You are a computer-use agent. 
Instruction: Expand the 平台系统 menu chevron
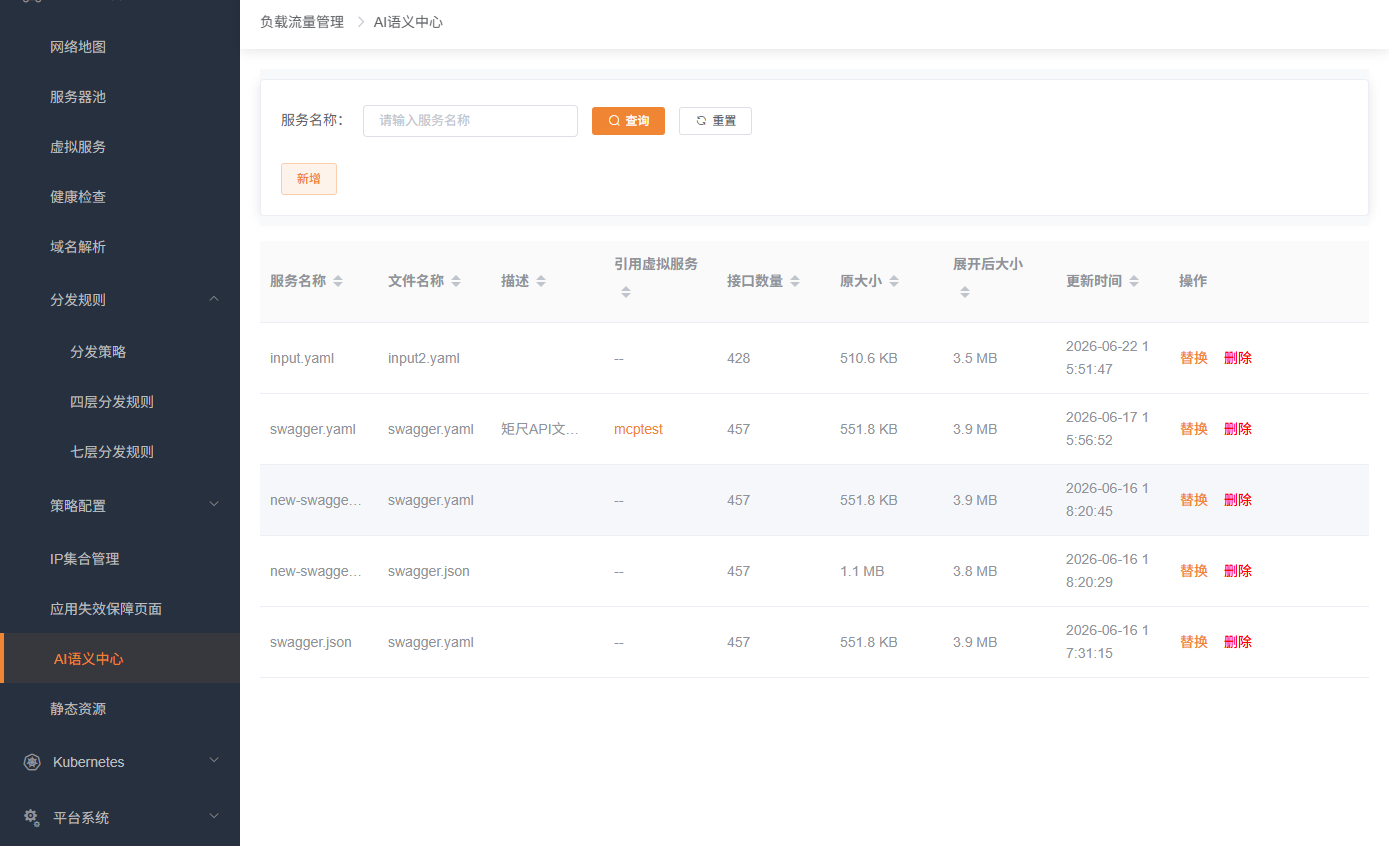click(214, 817)
